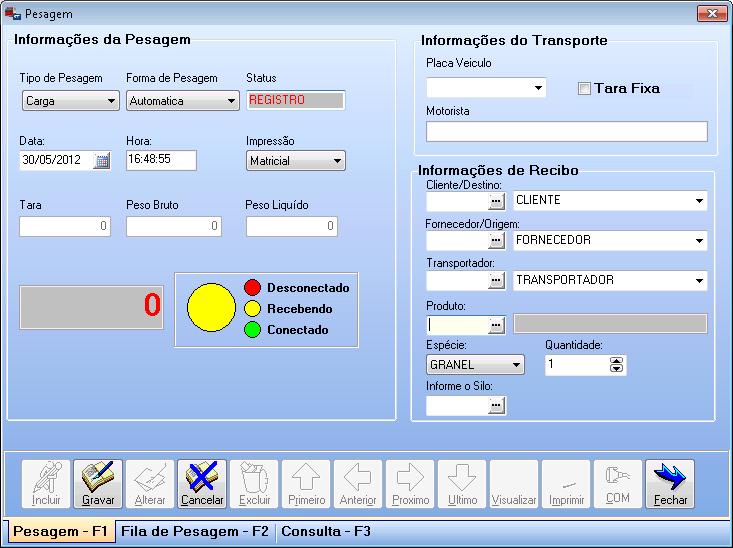This screenshot has height=548, width=733.
Task: Click the Motorista text field
Action: 566,131
